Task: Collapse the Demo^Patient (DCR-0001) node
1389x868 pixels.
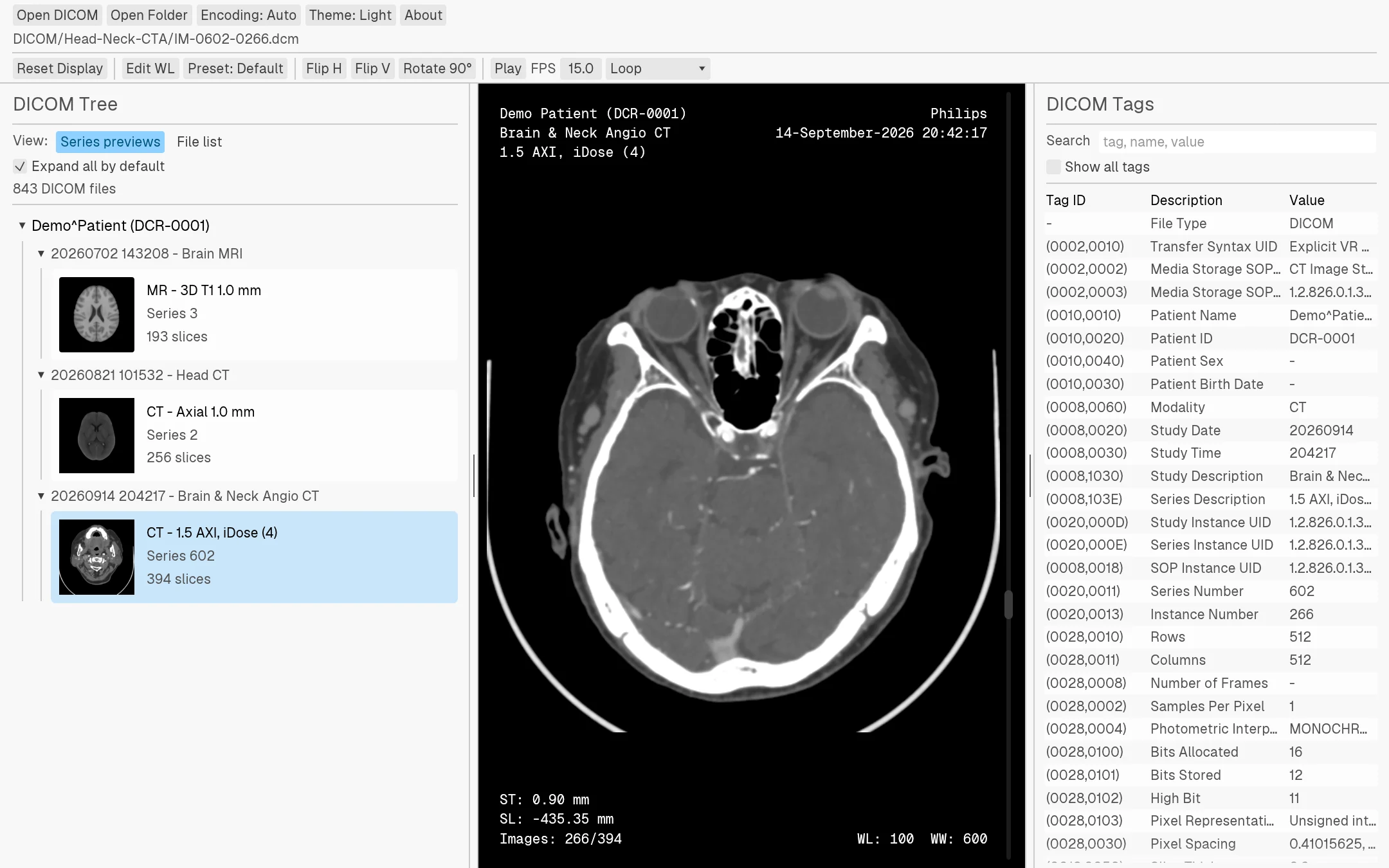Action: tap(23, 226)
